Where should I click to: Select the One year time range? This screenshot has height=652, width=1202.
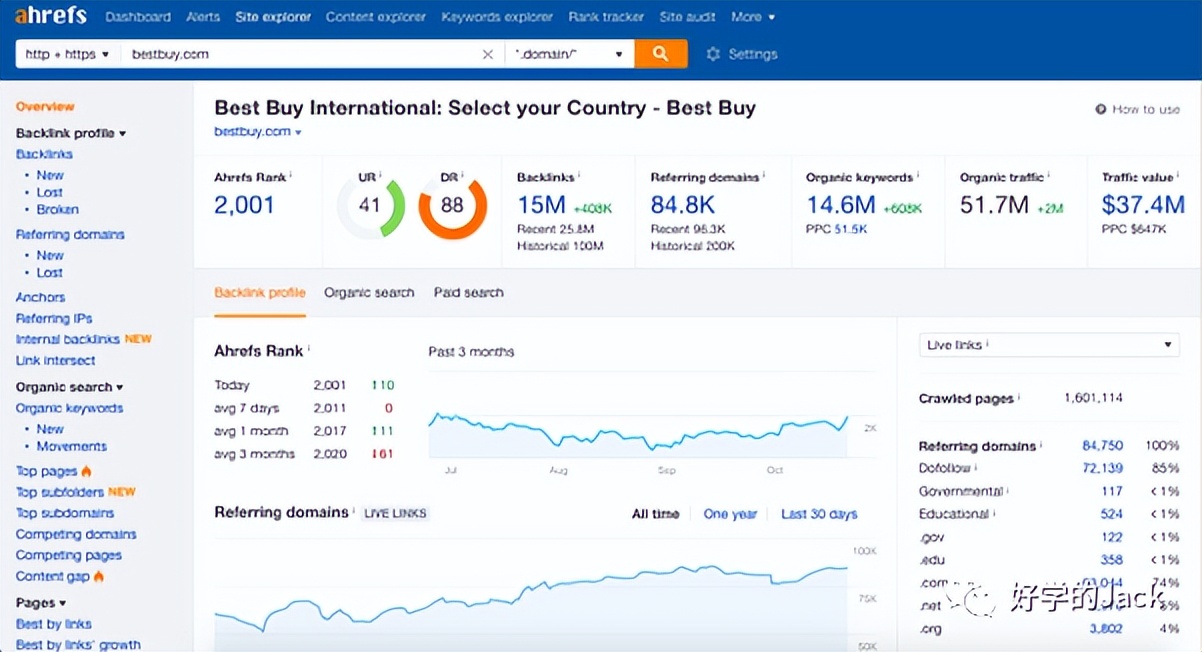coord(730,514)
